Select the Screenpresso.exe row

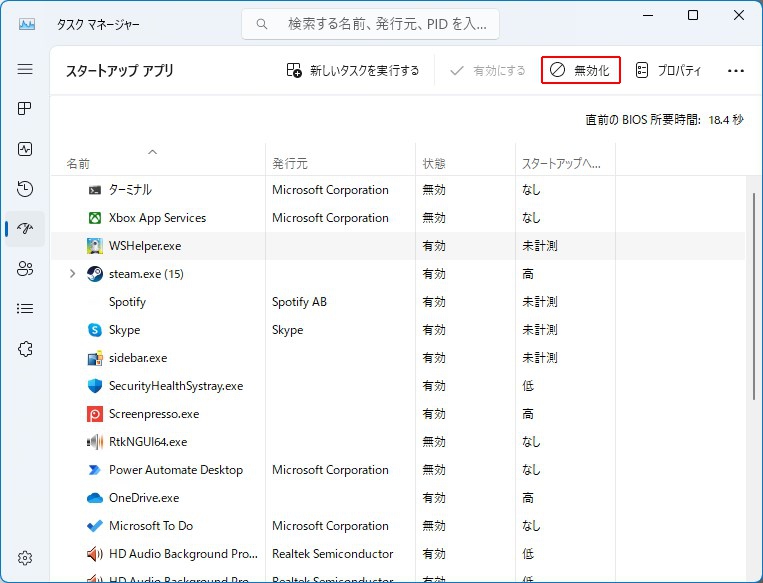click(x=153, y=414)
